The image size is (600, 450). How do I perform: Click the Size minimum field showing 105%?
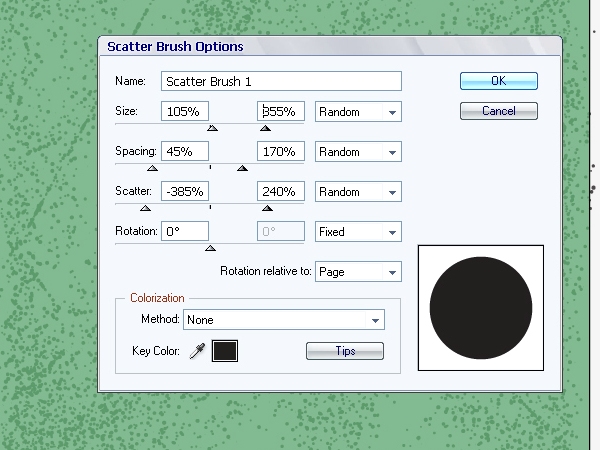tap(185, 111)
